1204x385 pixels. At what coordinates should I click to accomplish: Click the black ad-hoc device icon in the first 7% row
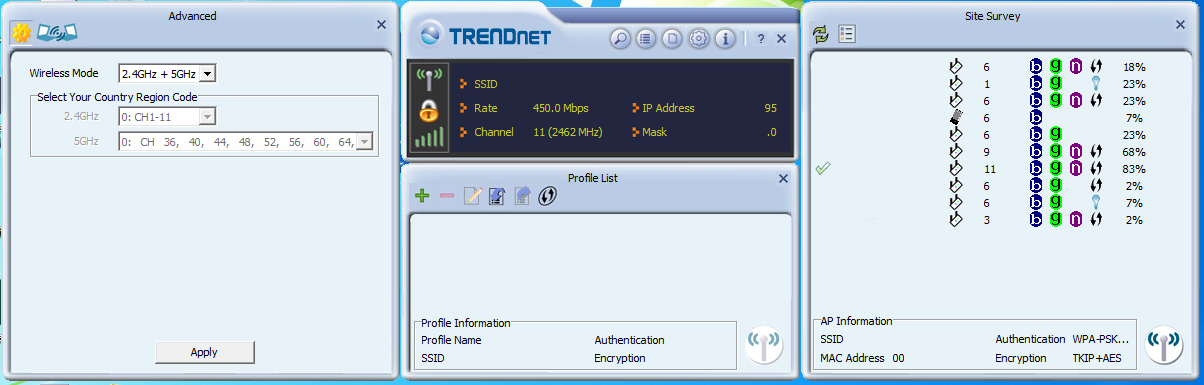(x=955, y=118)
